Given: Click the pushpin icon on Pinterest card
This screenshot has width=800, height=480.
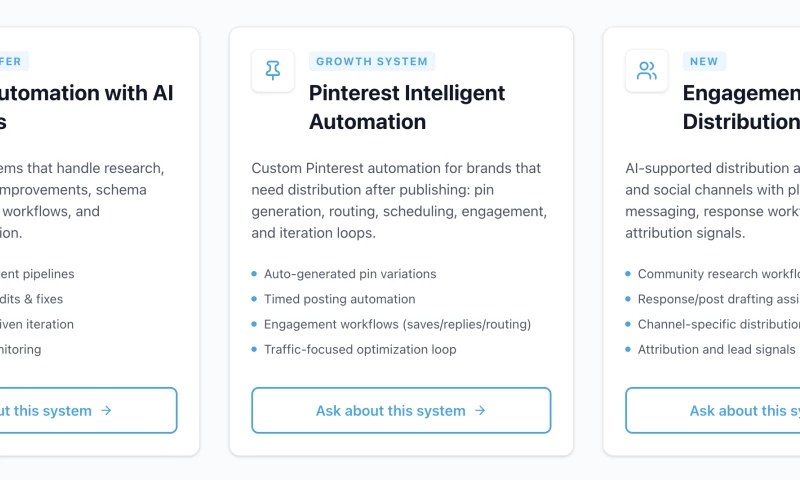Looking at the screenshot, I should [x=273, y=70].
